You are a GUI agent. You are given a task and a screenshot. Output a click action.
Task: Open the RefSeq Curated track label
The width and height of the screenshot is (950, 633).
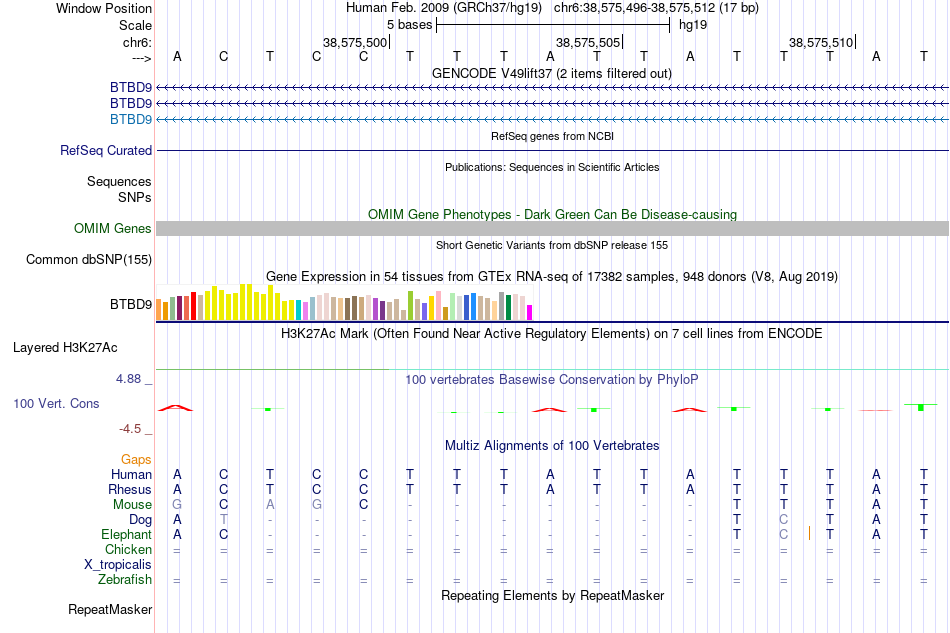click(x=106, y=150)
